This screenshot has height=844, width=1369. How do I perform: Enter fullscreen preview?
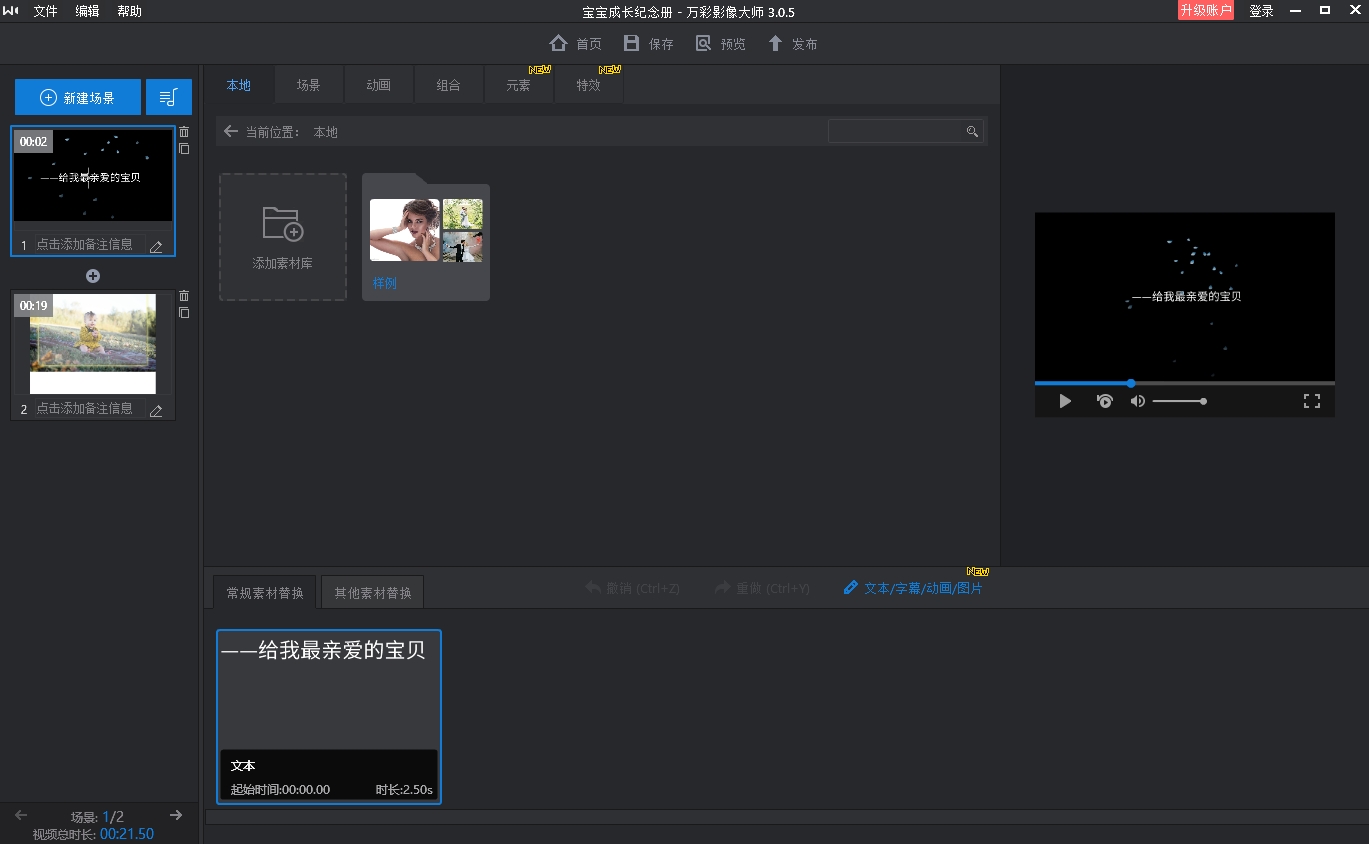coord(1312,401)
